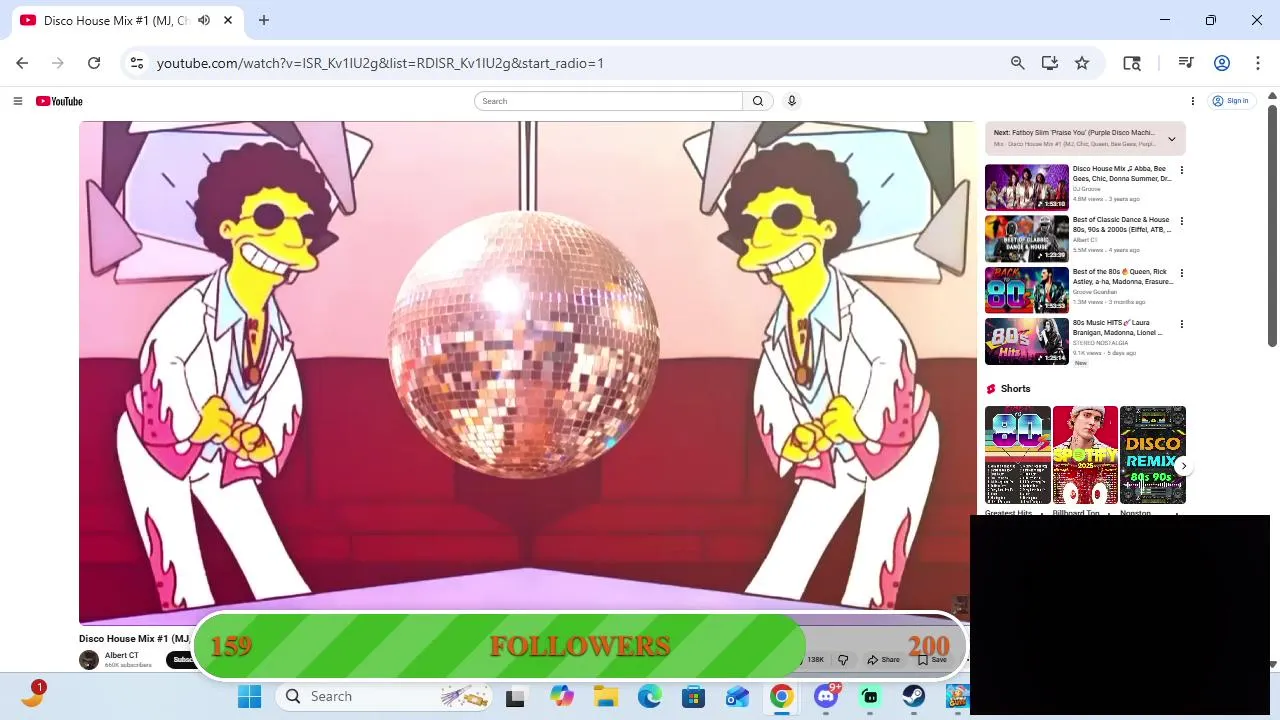Mute the tab via the speaker icon
The image size is (1280, 720).
click(204, 20)
